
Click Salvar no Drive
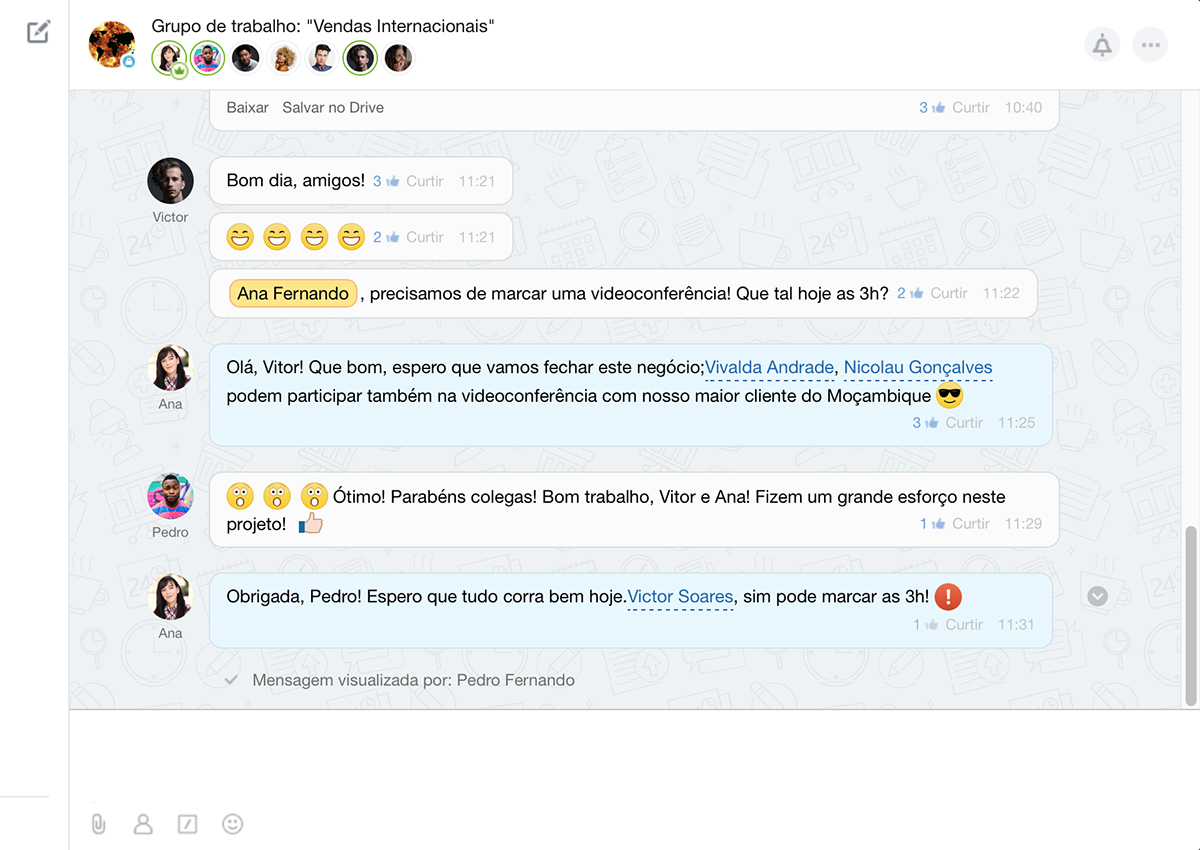click(x=333, y=107)
